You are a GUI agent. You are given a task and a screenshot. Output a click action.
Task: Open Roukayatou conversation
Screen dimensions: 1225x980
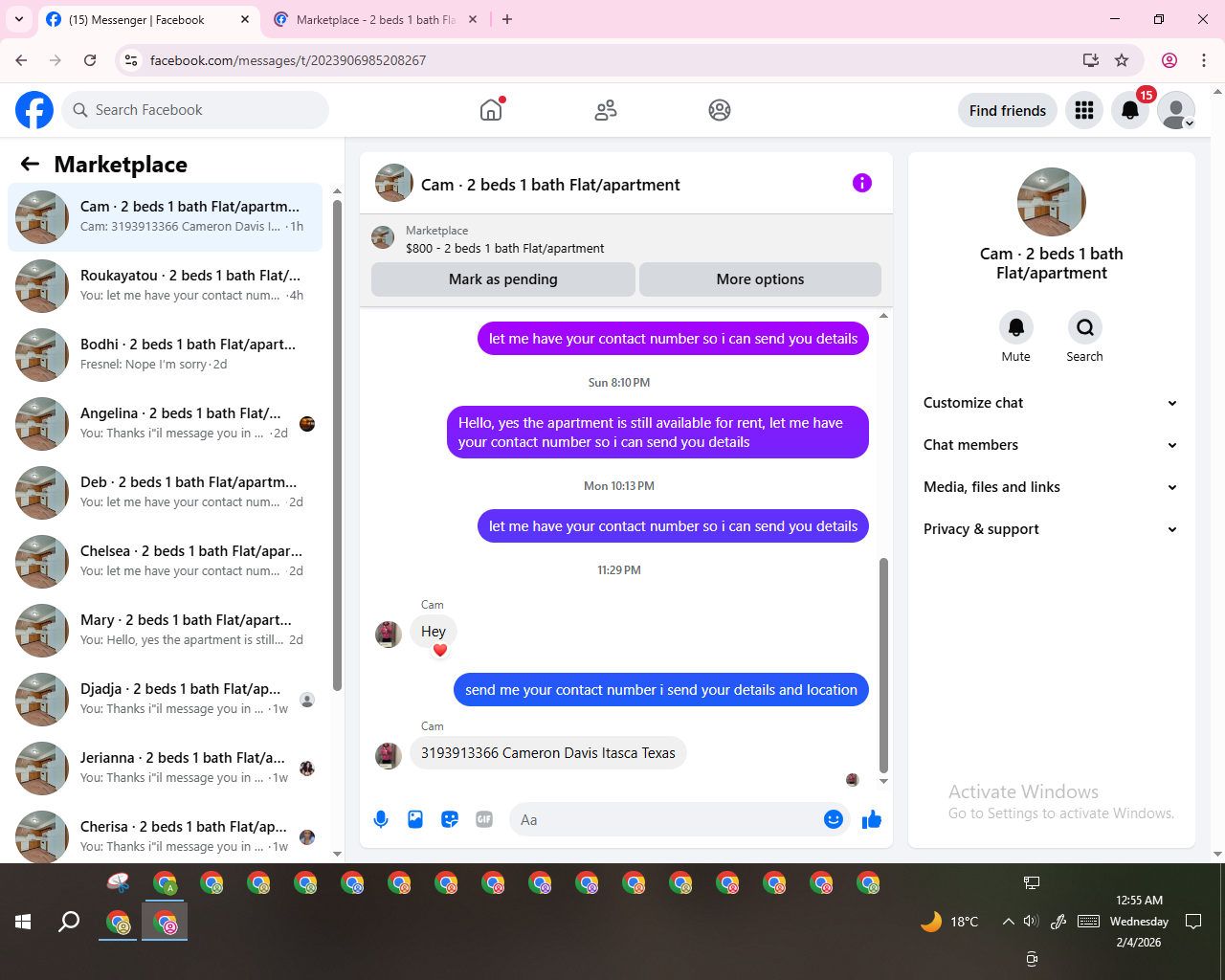click(166, 286)
